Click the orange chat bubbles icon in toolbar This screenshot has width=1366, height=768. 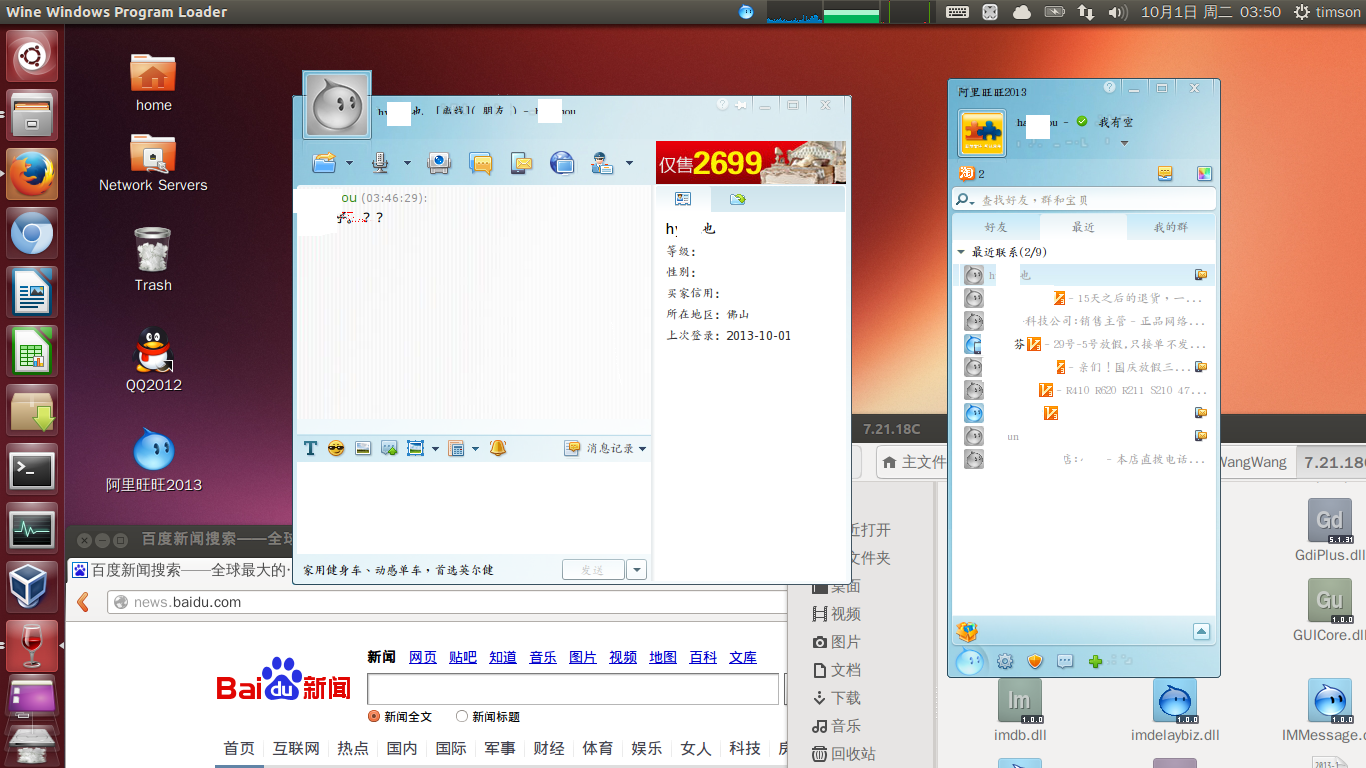(x=481, y=163)
